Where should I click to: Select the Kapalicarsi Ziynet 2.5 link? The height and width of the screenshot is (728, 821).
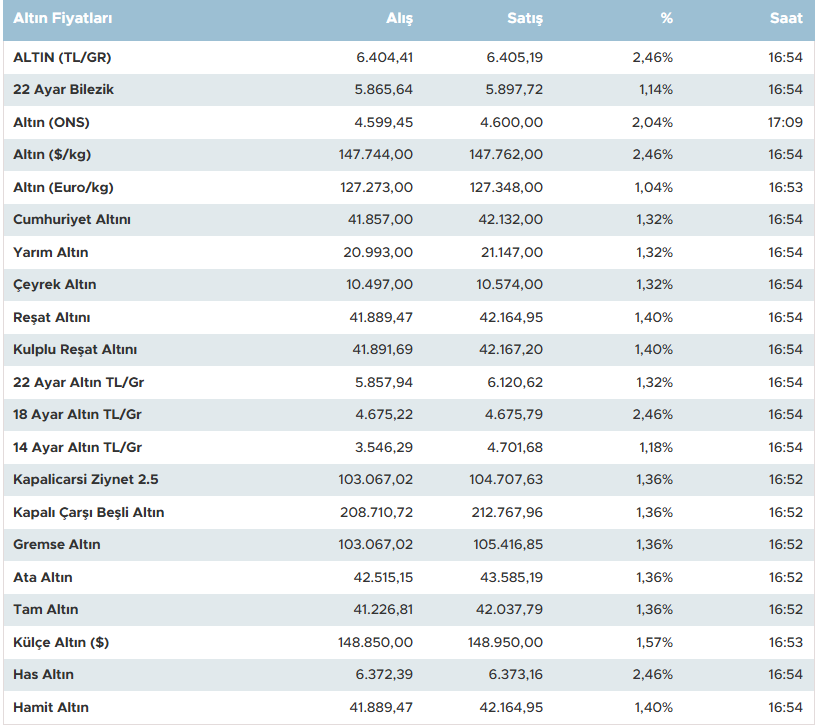coord(86,480)
